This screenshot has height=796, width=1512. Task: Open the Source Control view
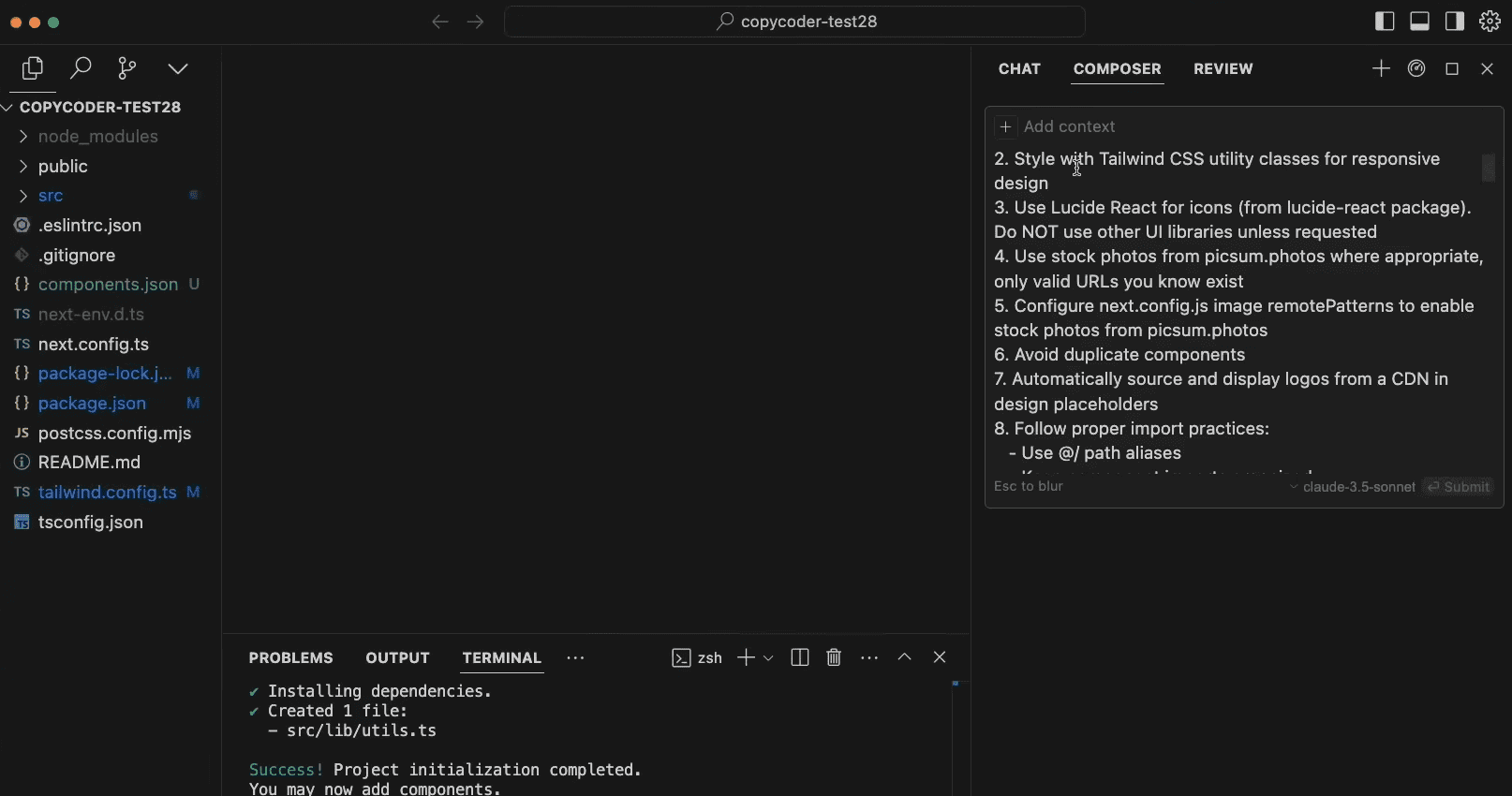pos(126,68)
